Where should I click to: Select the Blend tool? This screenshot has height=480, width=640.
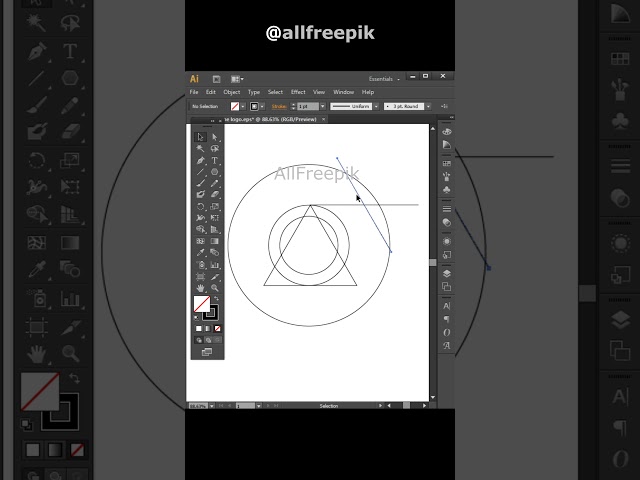click(215, 253)
